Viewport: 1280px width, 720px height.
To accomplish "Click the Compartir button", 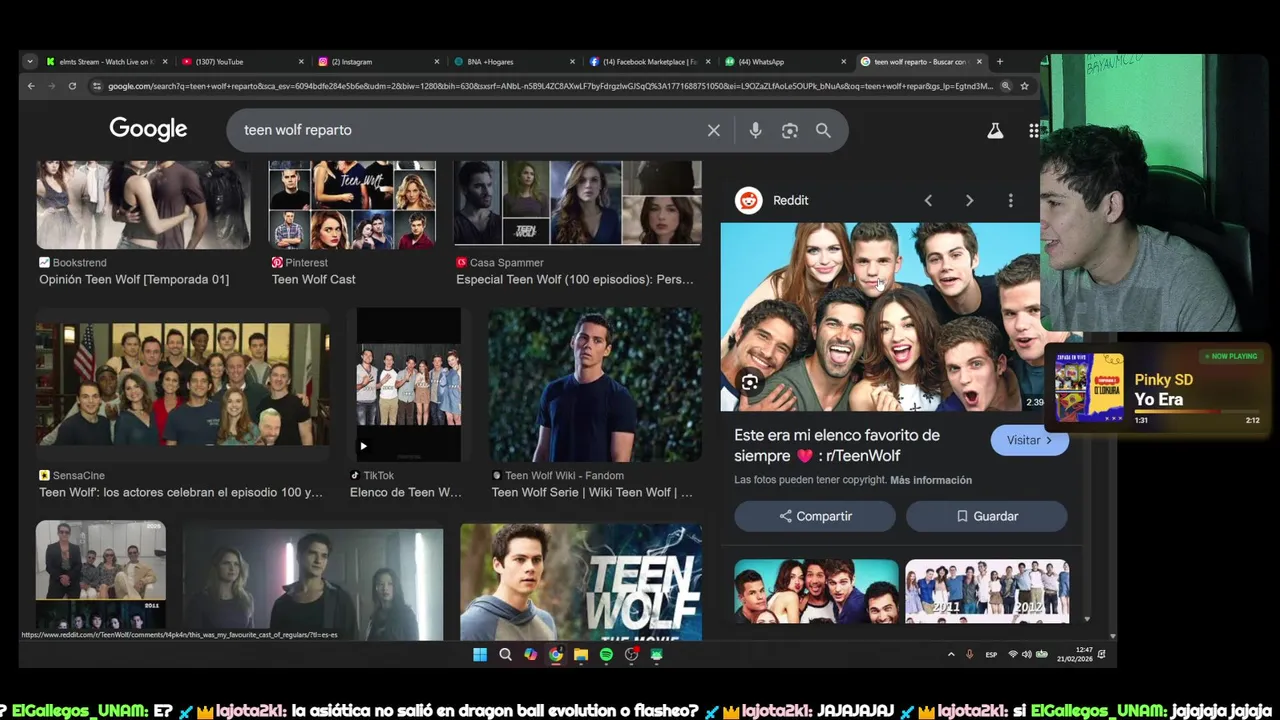I will [x=815, y=516].
